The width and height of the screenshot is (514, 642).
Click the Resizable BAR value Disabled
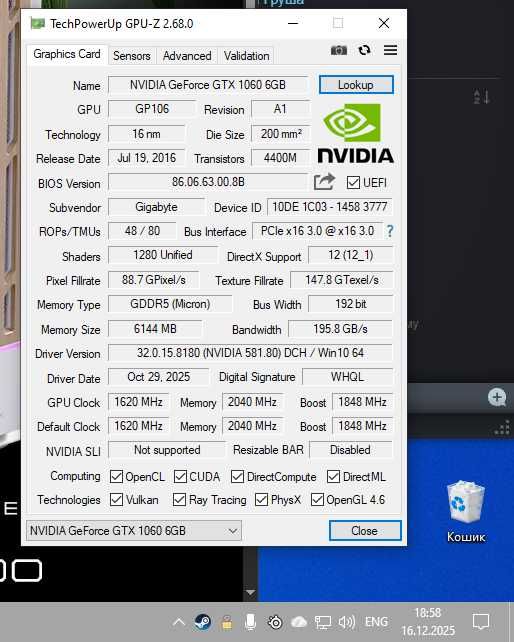351,450
